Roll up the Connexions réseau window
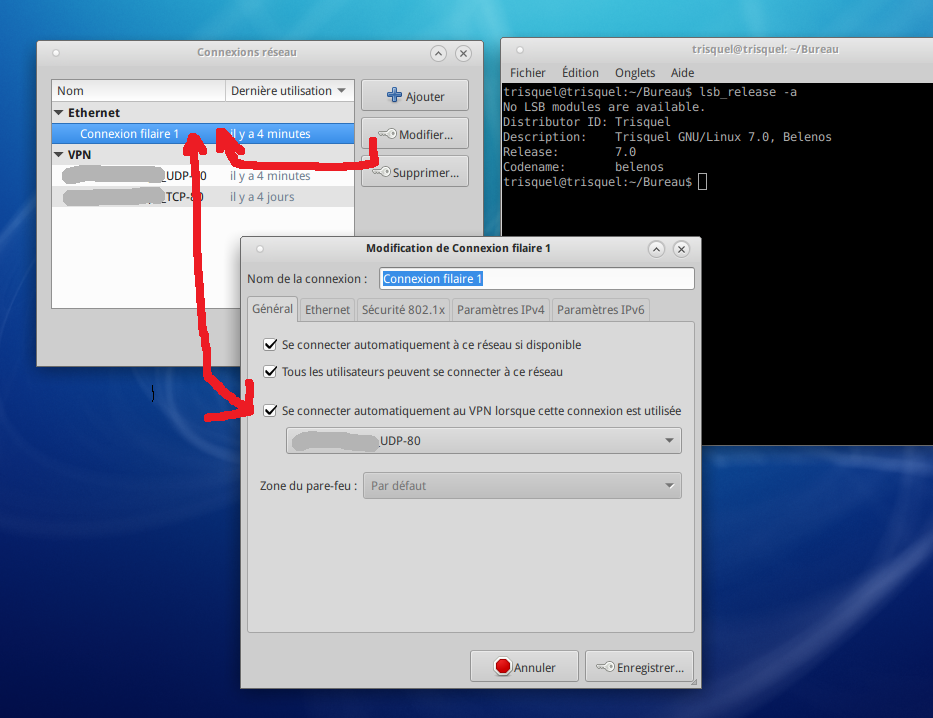 pos(439,54)
